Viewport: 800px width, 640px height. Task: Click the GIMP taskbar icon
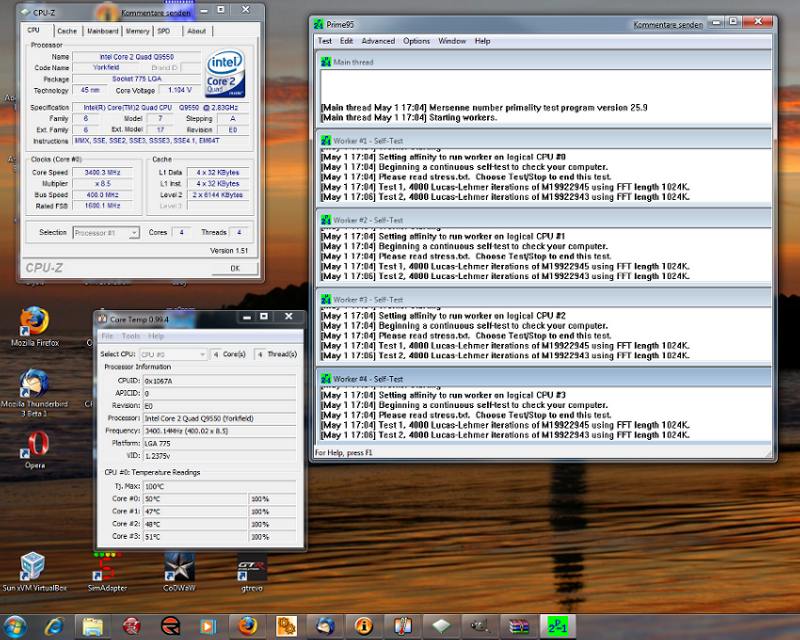tap(480, 626)
